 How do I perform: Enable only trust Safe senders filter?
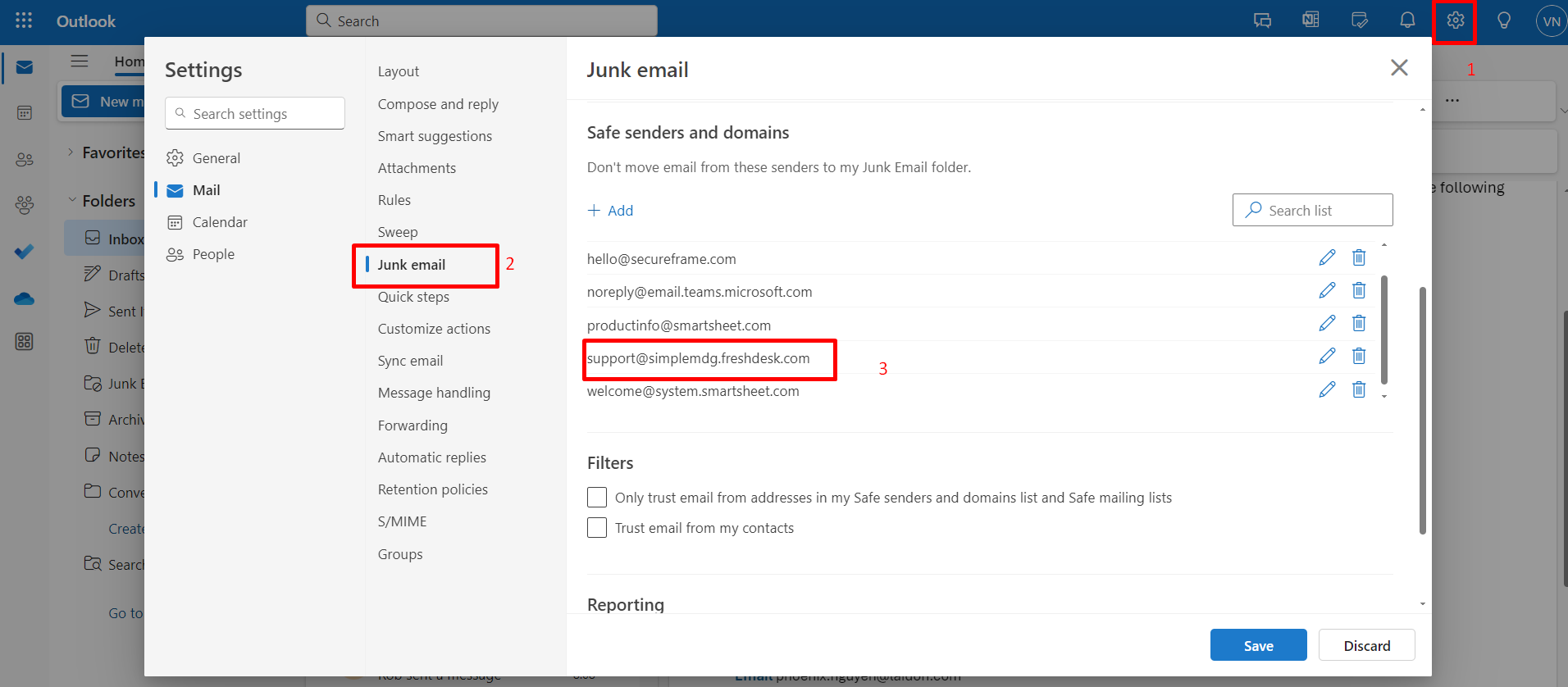click(597, 498)
